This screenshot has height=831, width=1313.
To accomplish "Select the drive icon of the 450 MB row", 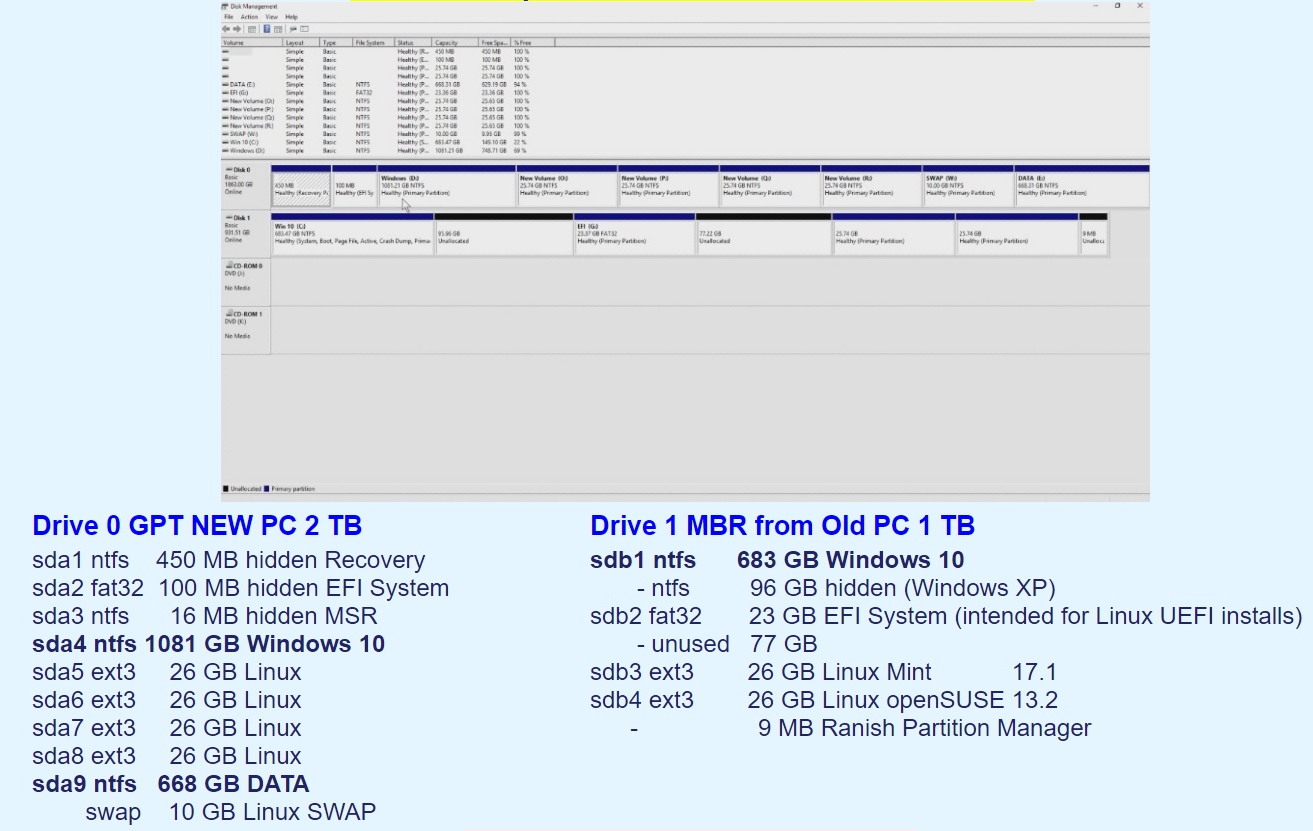I will click(225, 51).
